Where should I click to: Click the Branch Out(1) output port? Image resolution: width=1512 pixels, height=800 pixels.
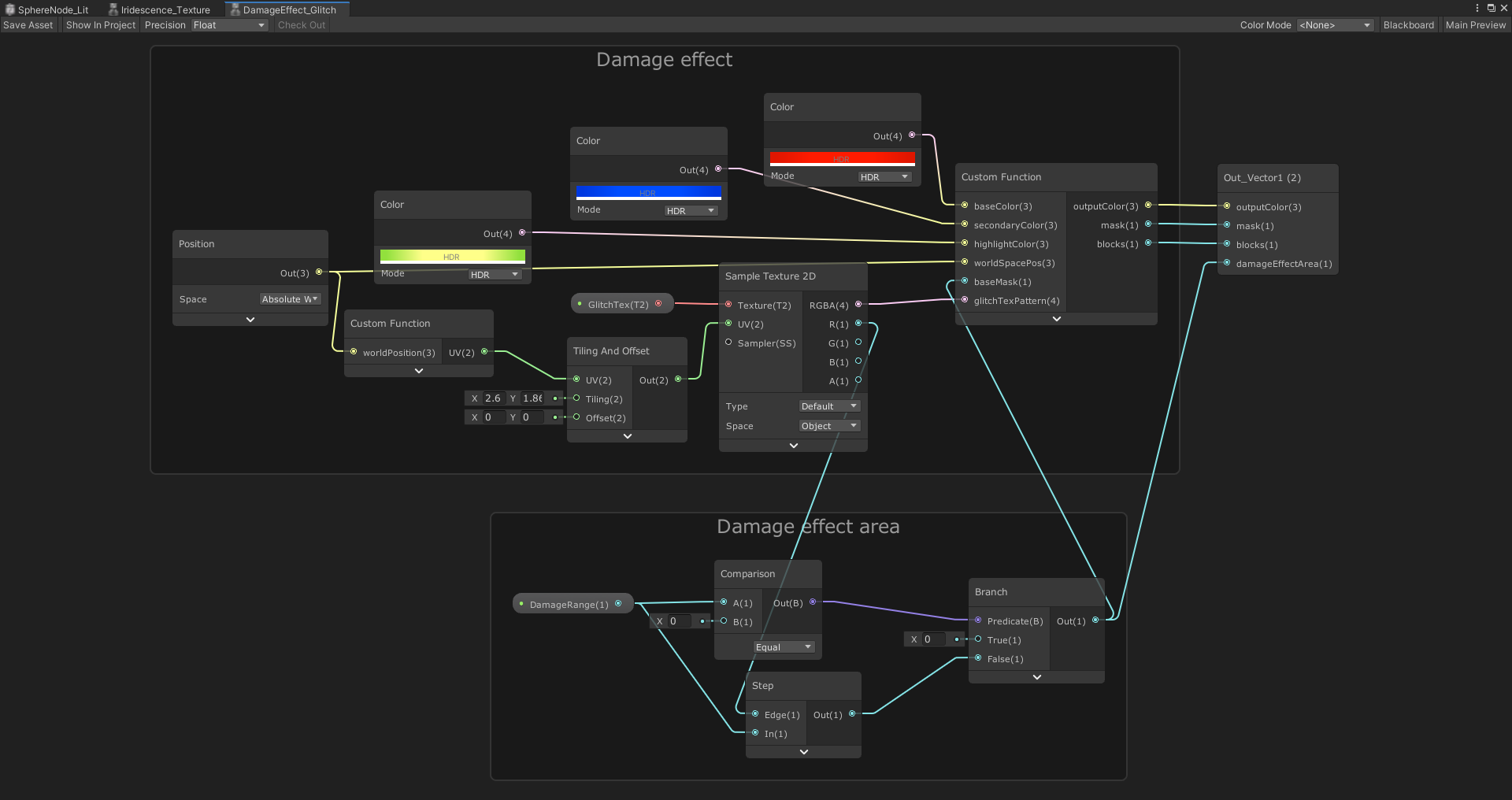pyautogui.click(x=1095, y=620)
